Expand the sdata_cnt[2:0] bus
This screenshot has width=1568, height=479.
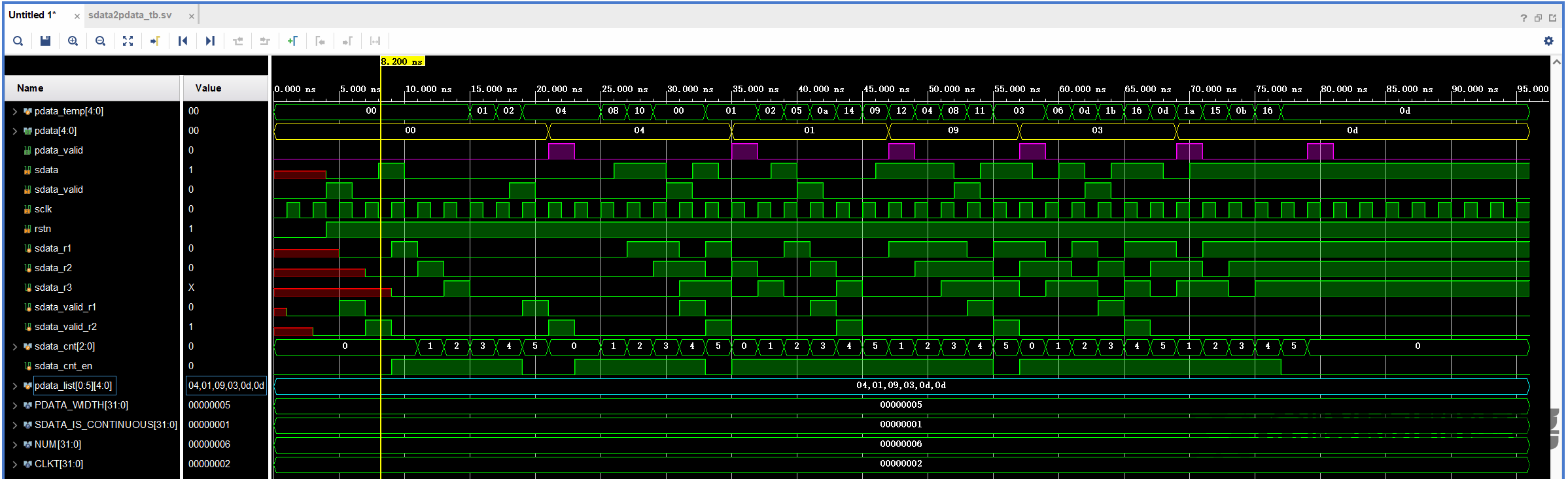(x=14, y=347)
